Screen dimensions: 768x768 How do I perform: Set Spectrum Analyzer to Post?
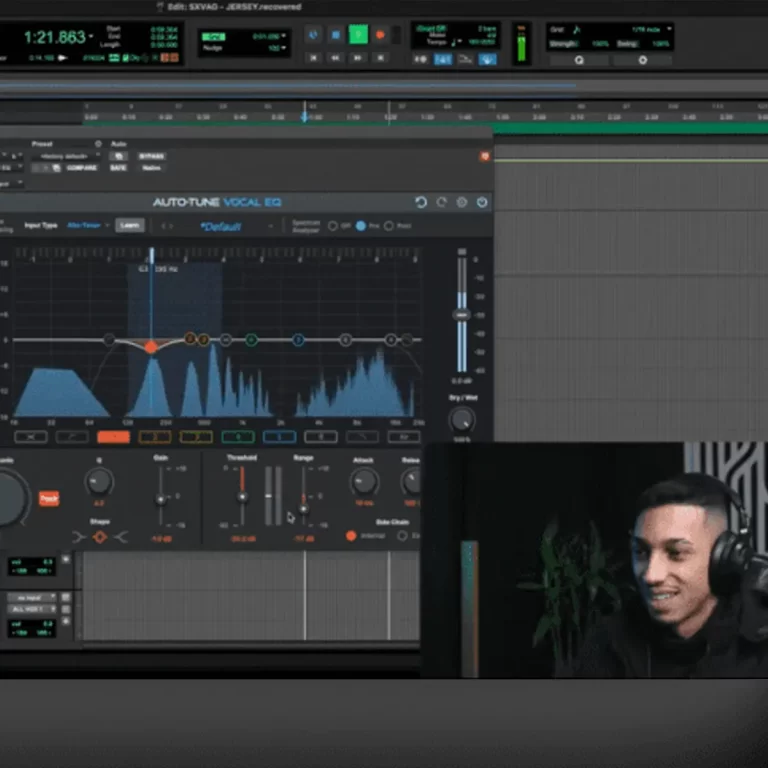coord(389,226)
